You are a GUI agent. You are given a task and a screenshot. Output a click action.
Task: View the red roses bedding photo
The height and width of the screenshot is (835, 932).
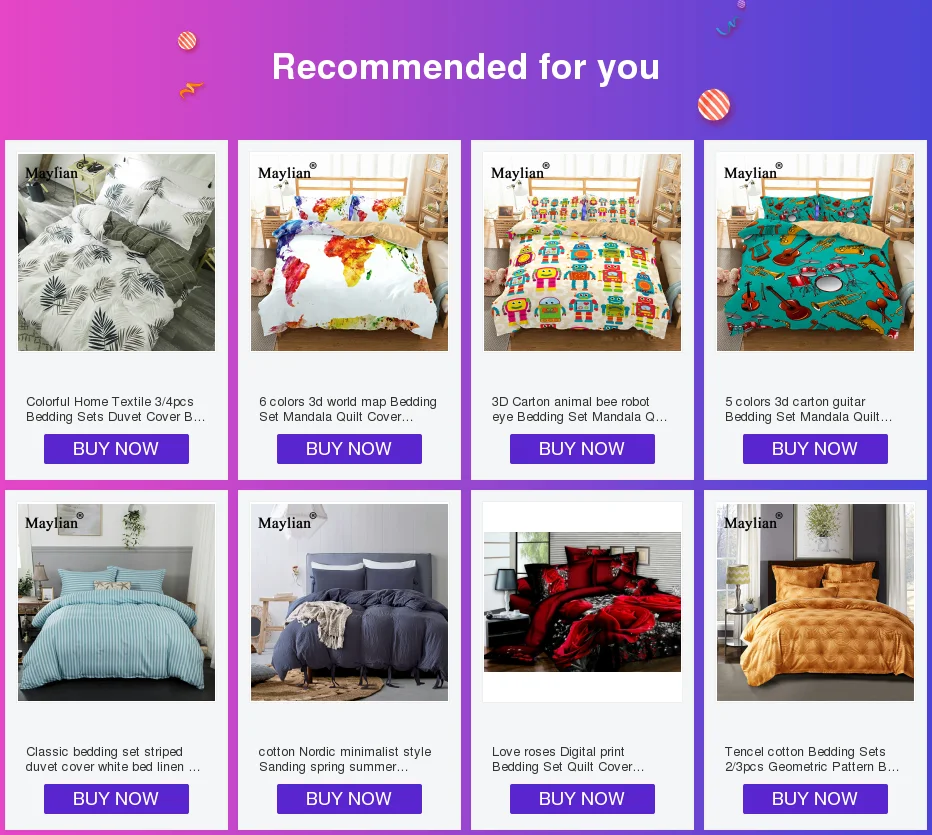(x=582, y=602)
